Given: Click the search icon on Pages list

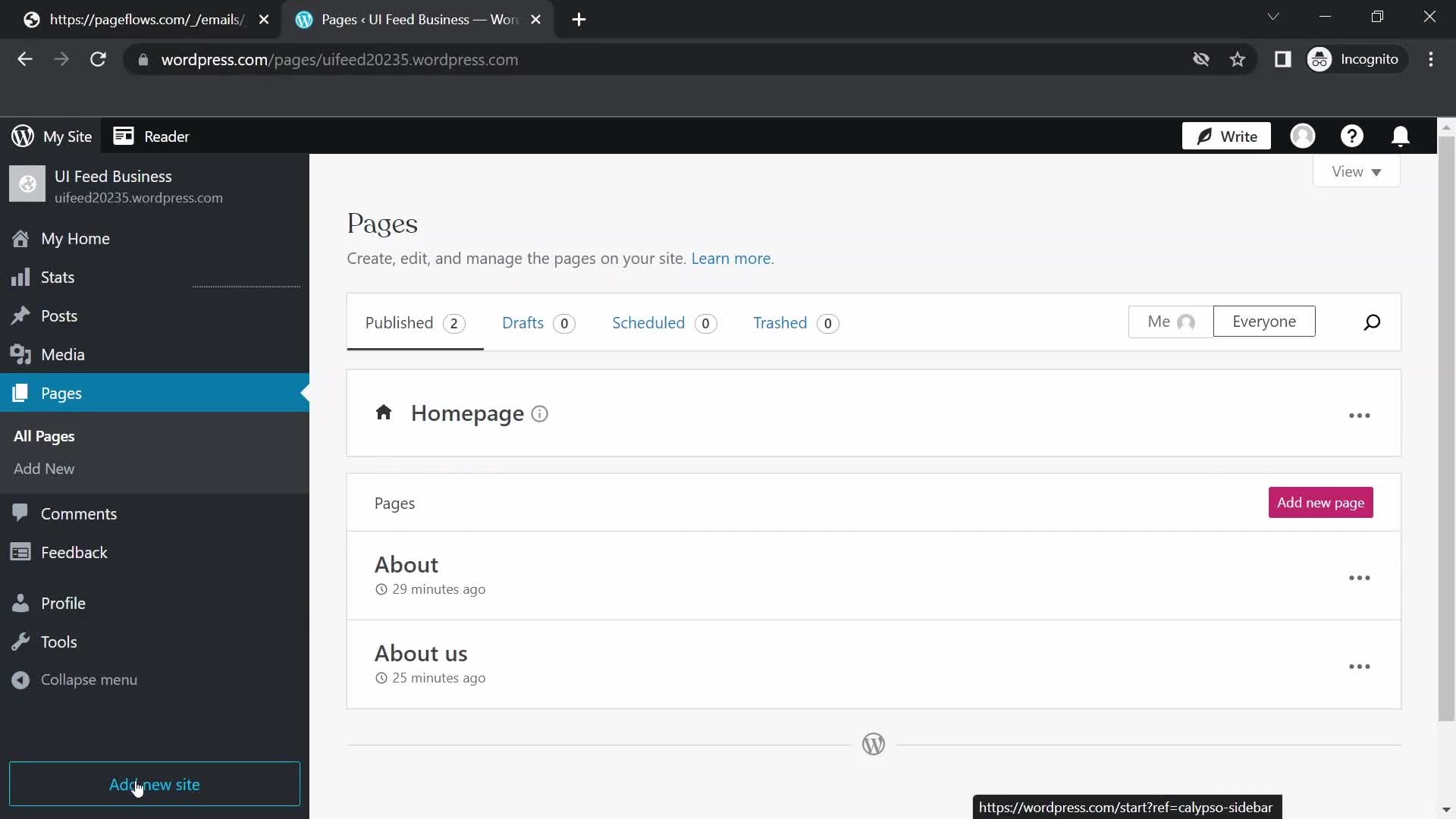Looking at the screenshot, I should coord(1372,321).
